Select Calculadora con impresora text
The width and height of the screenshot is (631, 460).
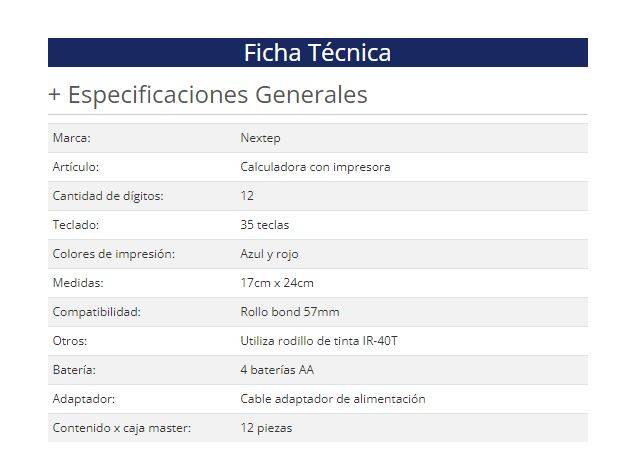(x=315, y=167)
